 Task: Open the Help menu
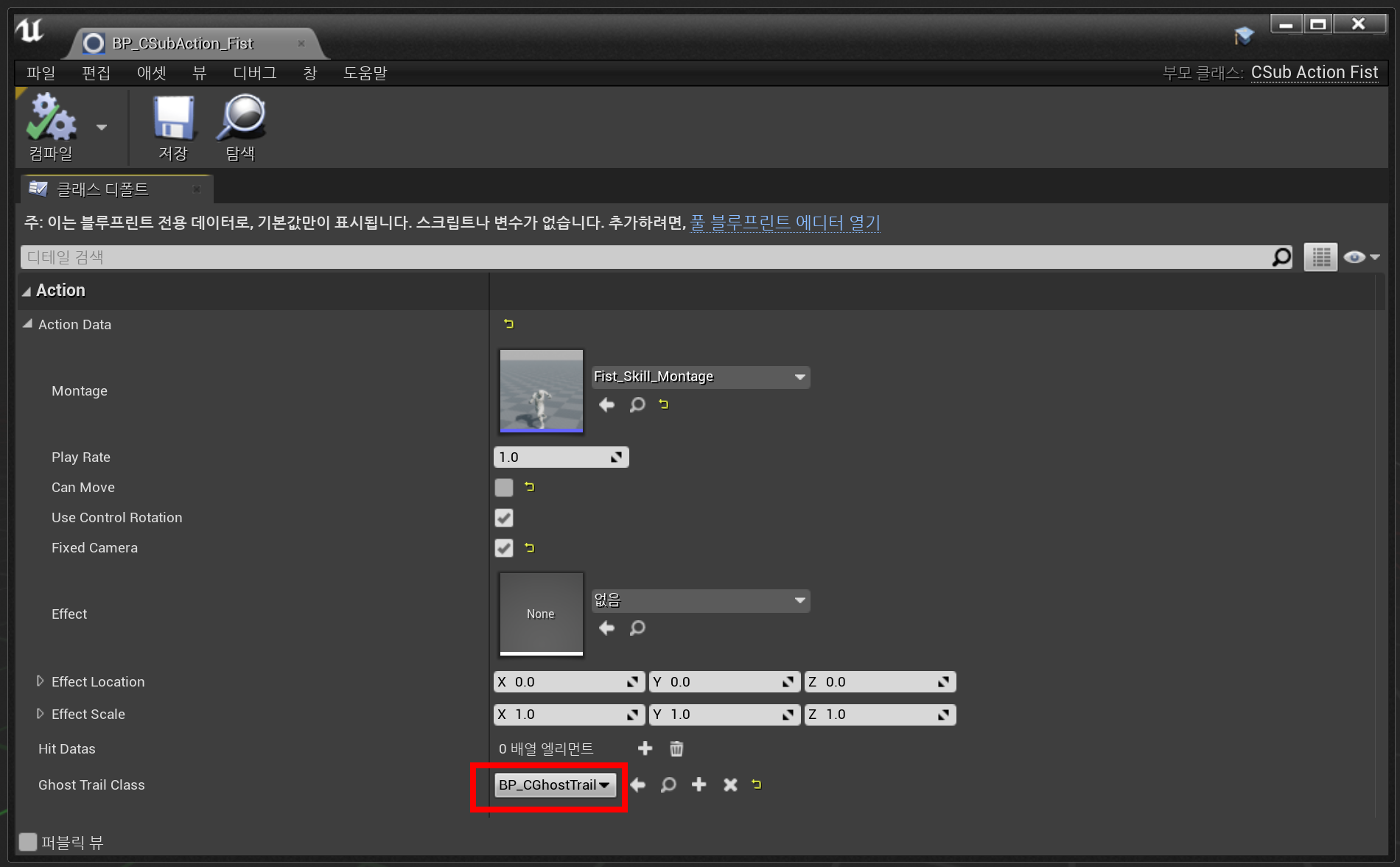tap(365, 73)
